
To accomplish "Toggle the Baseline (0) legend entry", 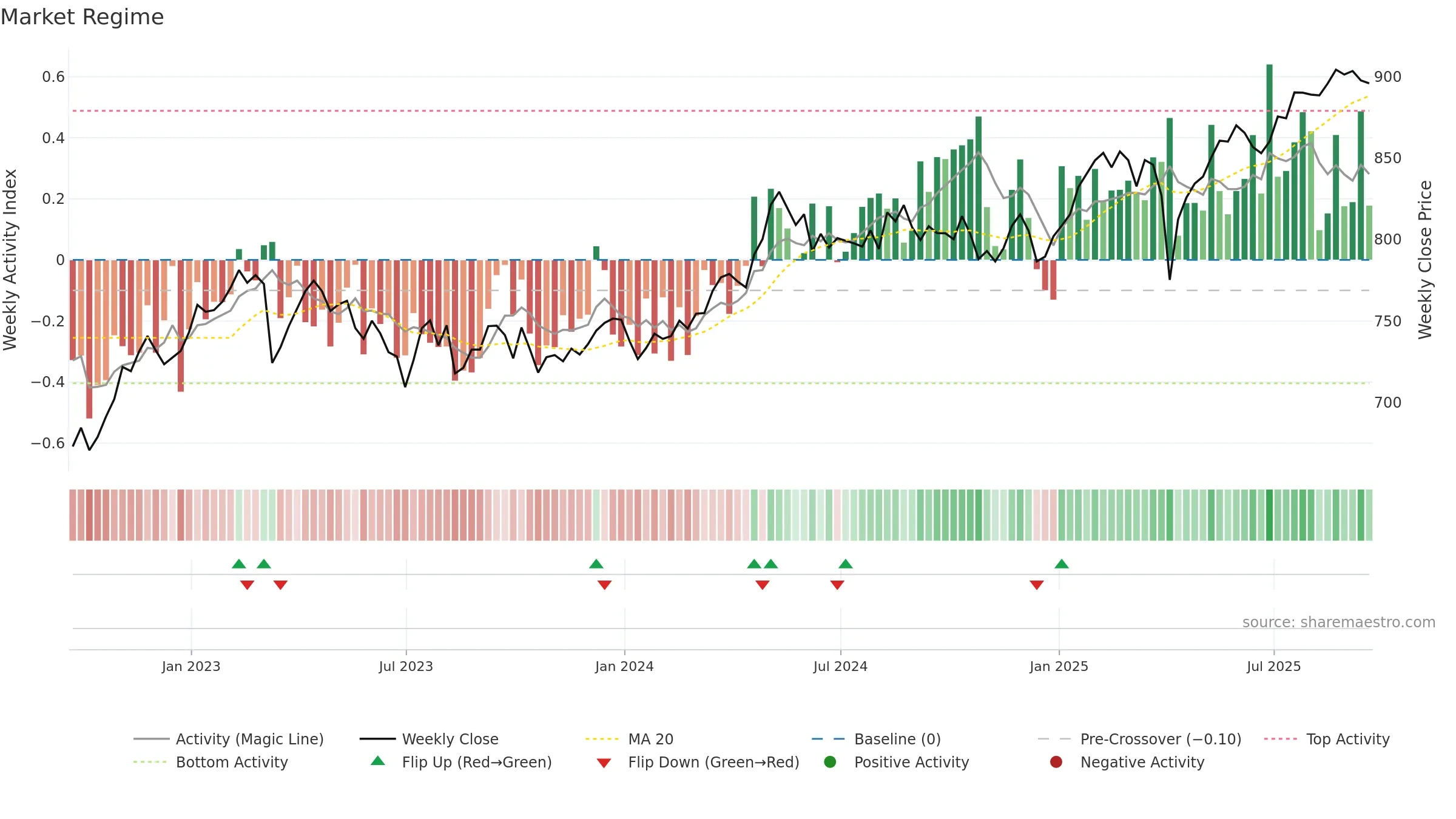I will [x=876, y=739].
